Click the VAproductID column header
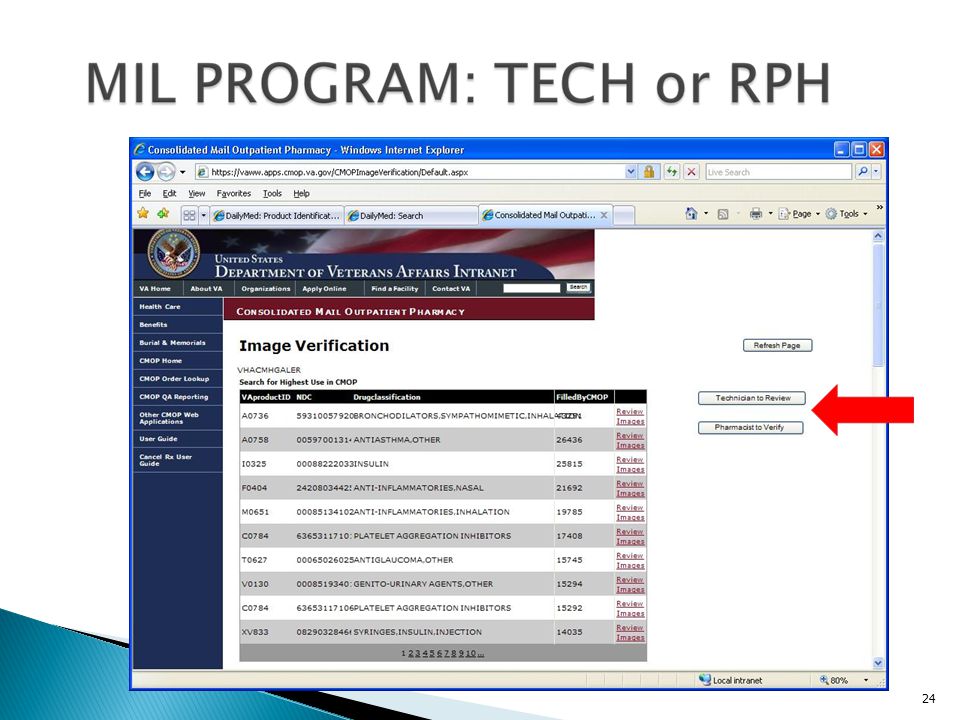This screenshot has width=960, height=720. tap(266, 397)
